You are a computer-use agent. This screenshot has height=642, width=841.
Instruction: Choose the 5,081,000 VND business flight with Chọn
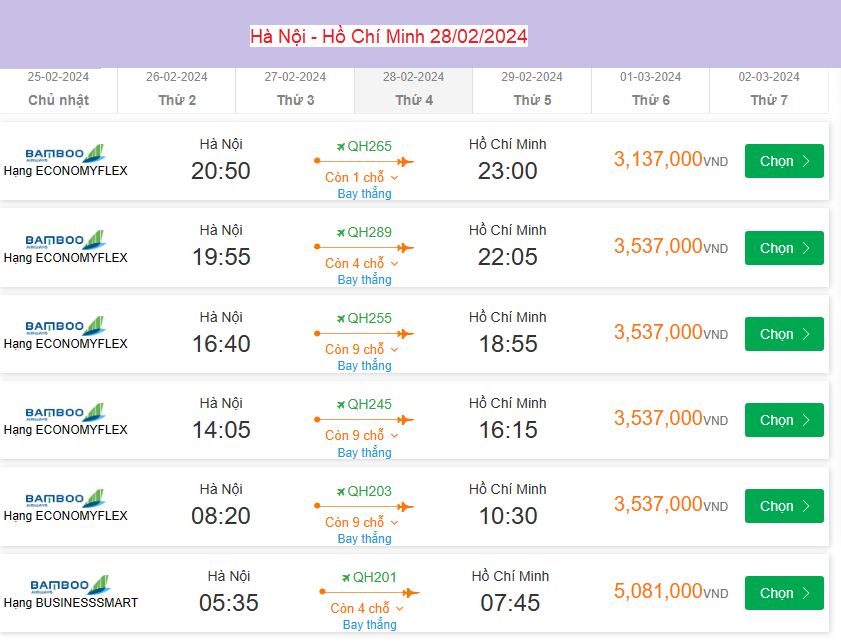point(783,593)
